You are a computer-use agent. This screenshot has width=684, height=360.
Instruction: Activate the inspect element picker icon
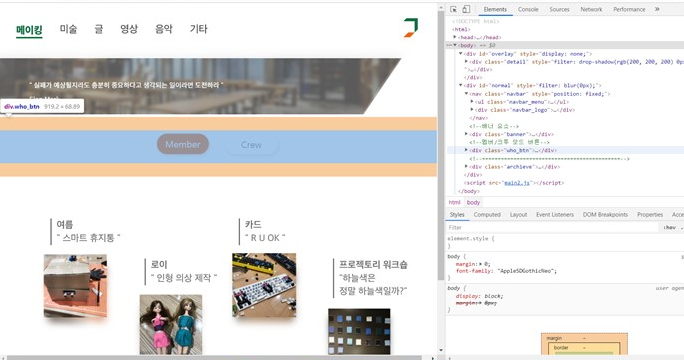click(454, 9)
